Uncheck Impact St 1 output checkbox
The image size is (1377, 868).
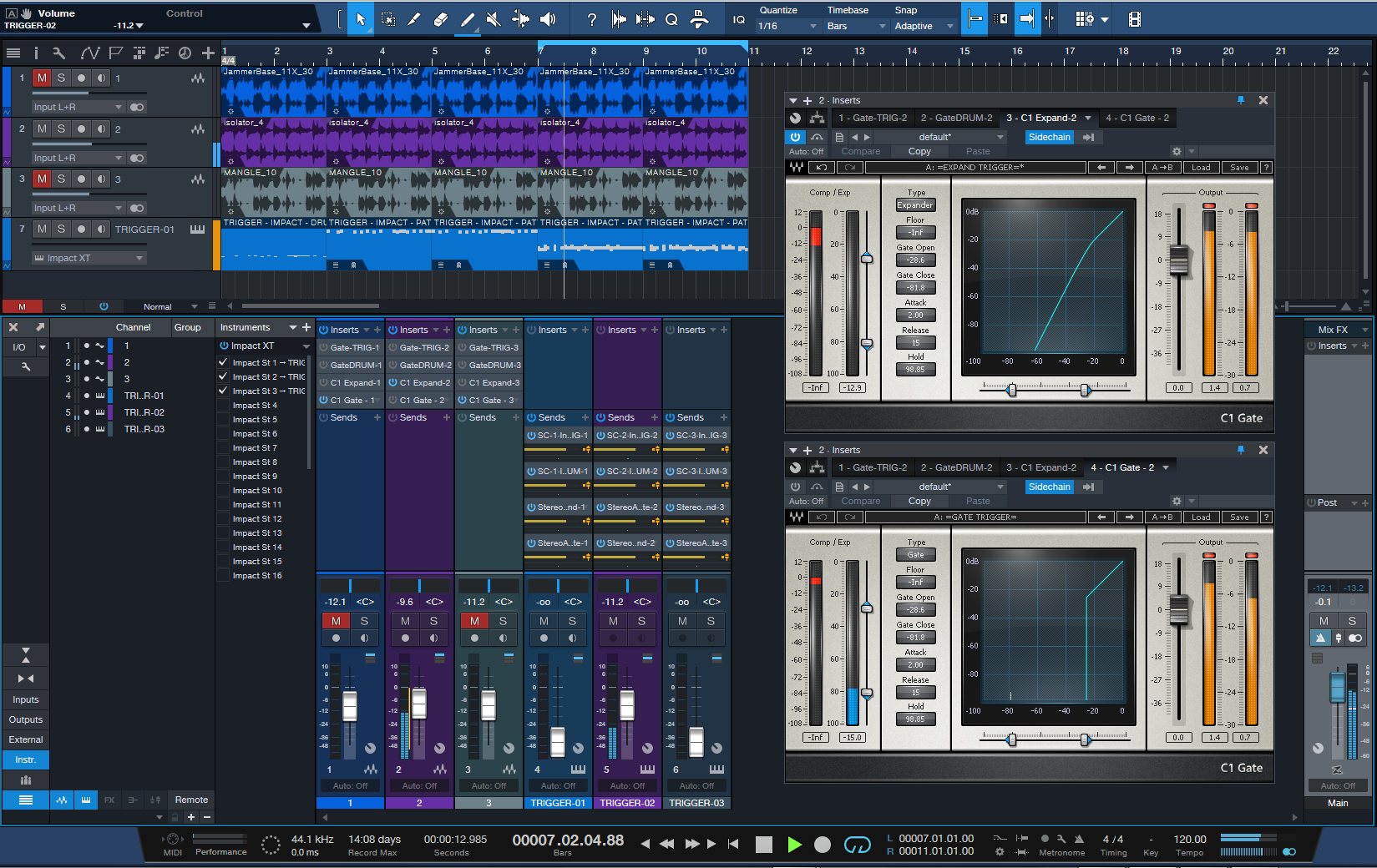tap(223, 362)
